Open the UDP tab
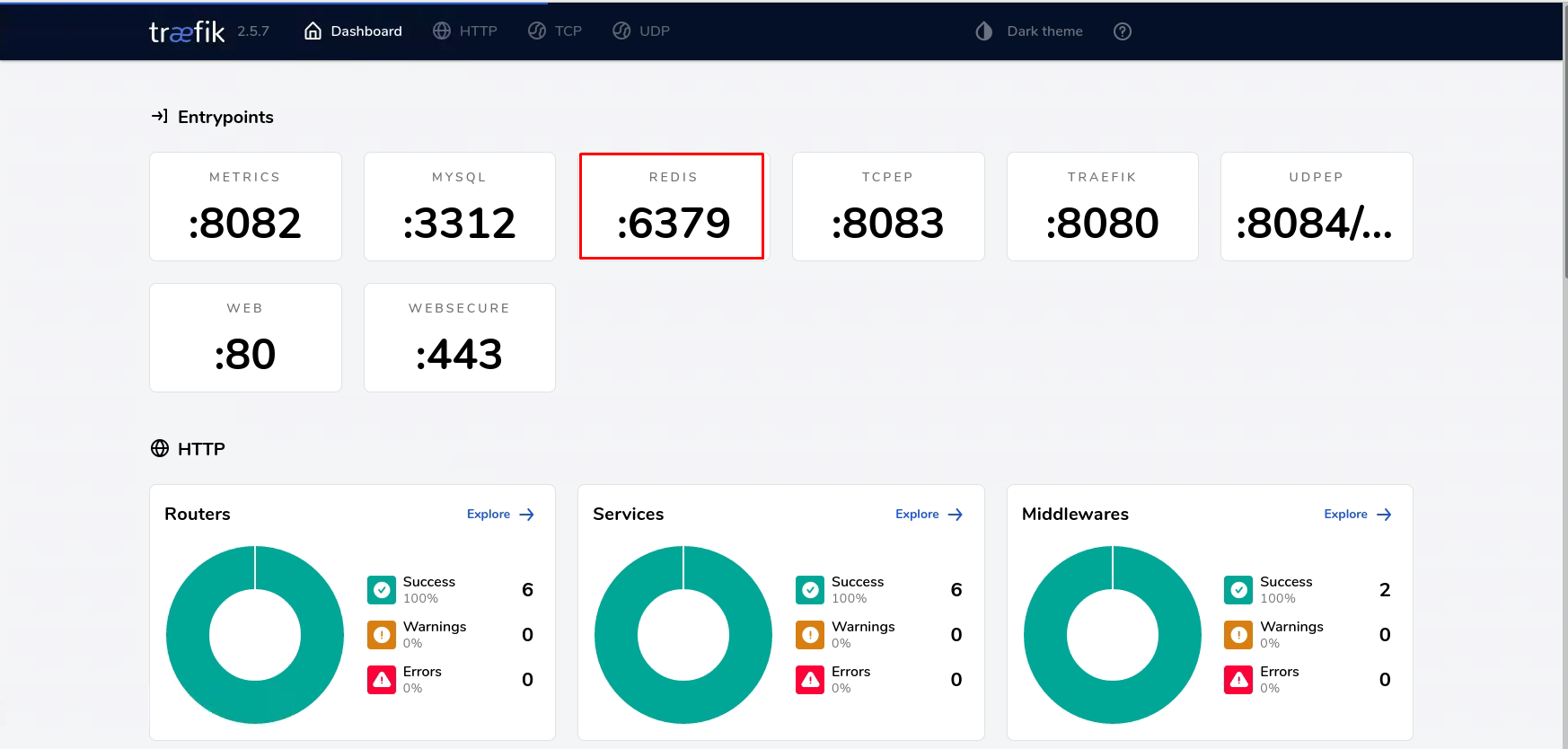The width and height of the screenshot is (1568, 749). [641, 31]
